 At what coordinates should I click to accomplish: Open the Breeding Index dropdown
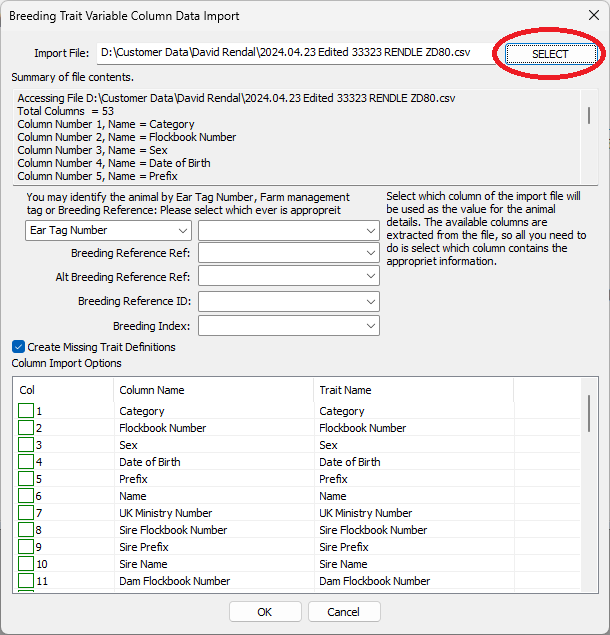pos(289,326)
